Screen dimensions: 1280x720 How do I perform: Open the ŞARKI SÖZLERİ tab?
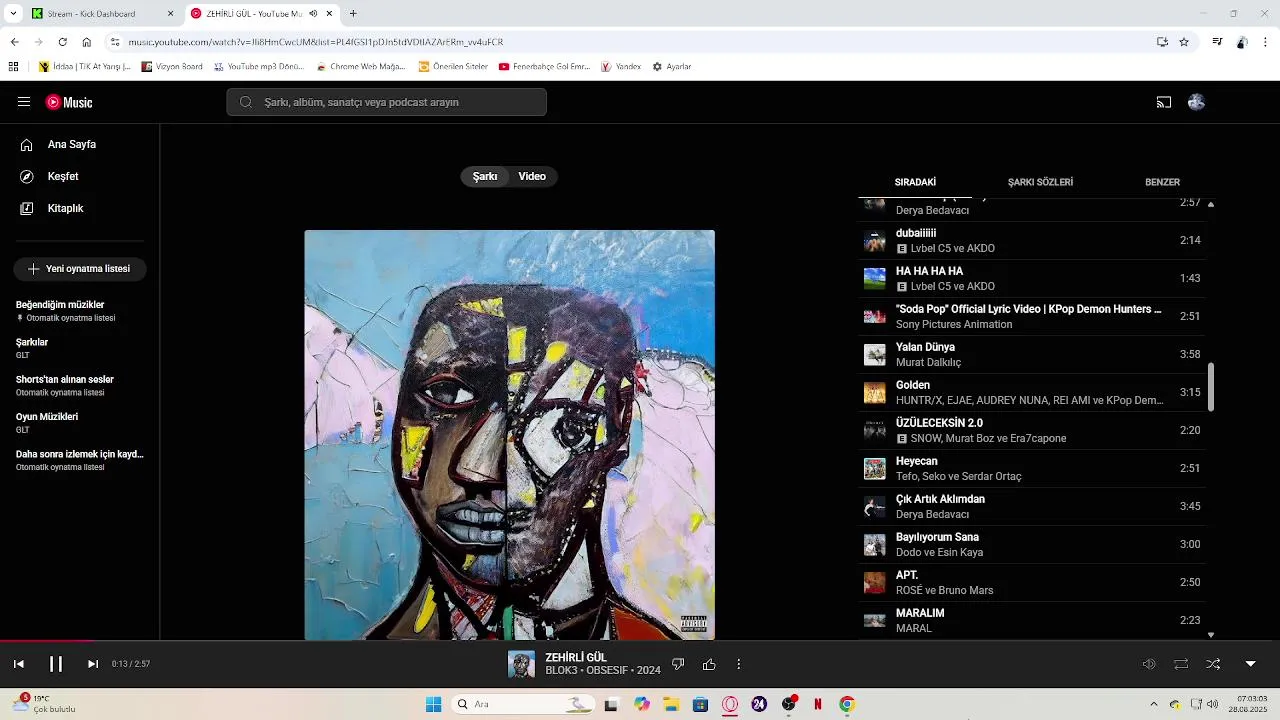click(1040, 182)
